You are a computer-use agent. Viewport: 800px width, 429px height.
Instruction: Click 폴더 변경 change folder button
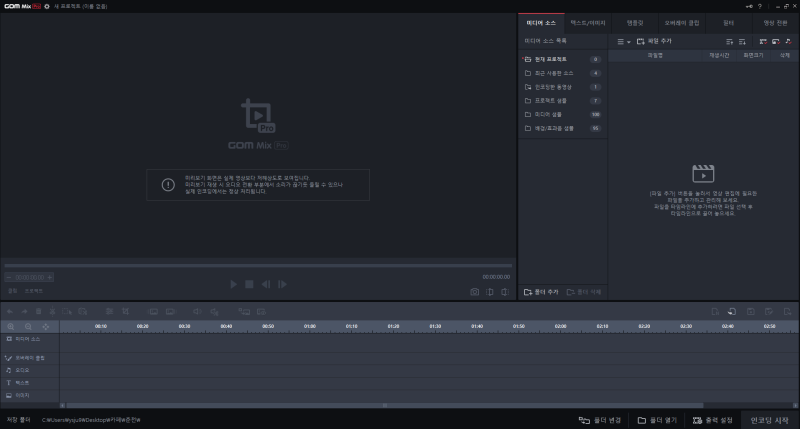pyautogui.click(x=600, y=420)
